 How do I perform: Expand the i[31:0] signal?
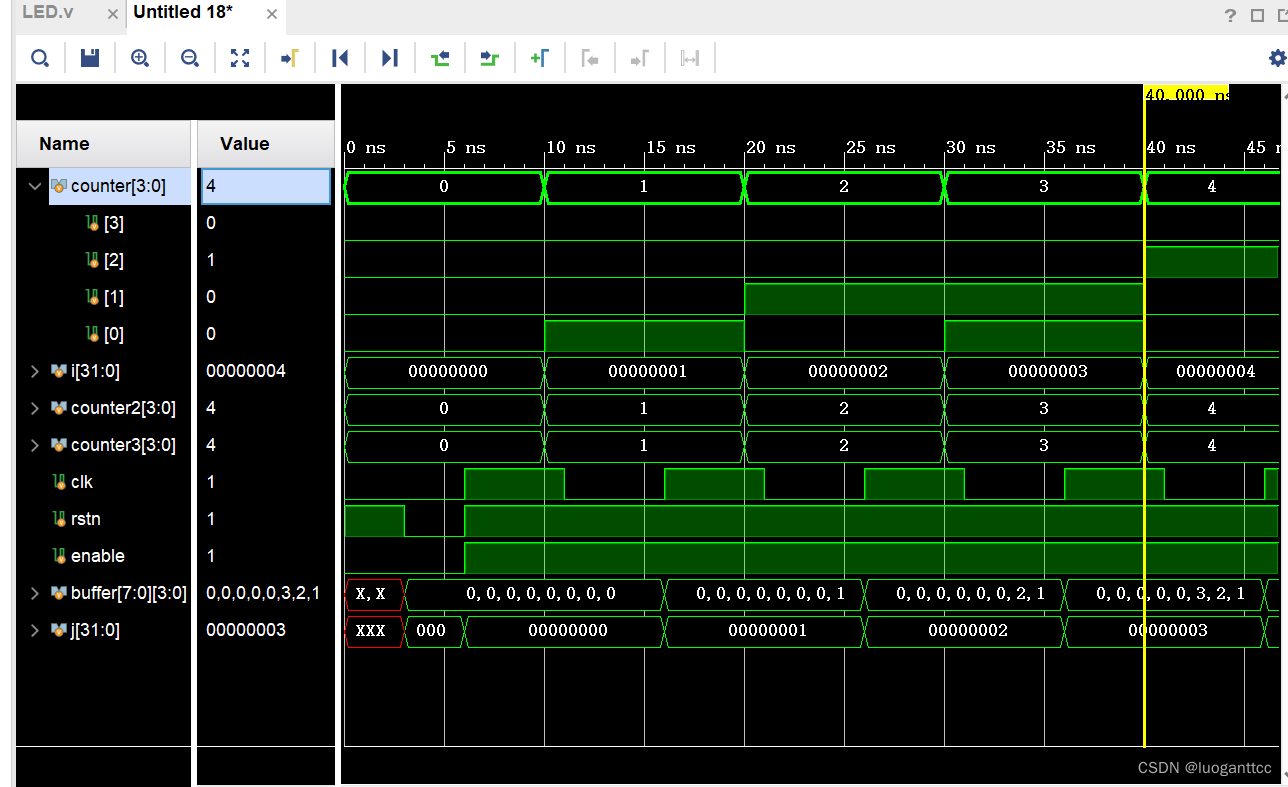(x=36, y=371)
